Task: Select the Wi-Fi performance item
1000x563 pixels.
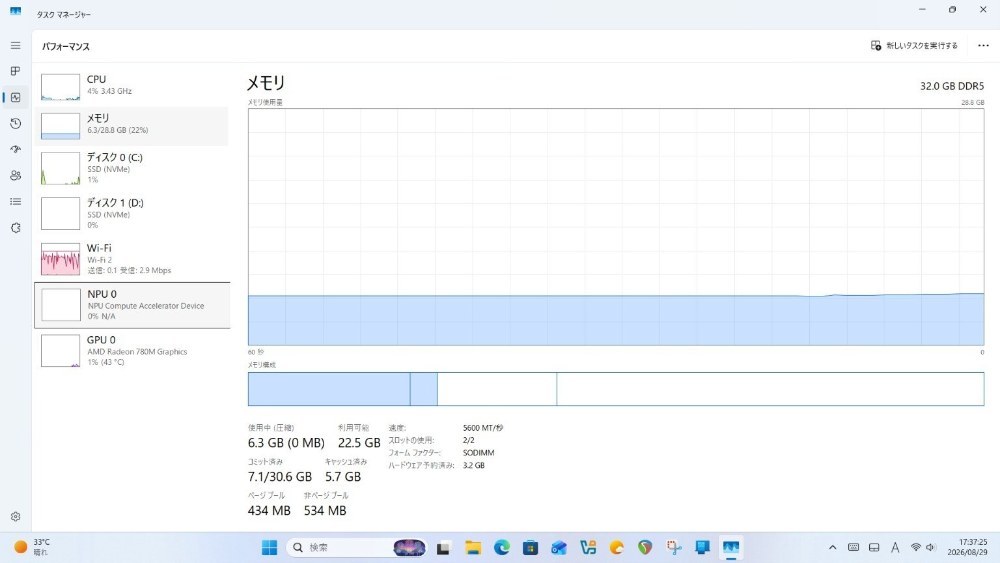Action: 132,259
